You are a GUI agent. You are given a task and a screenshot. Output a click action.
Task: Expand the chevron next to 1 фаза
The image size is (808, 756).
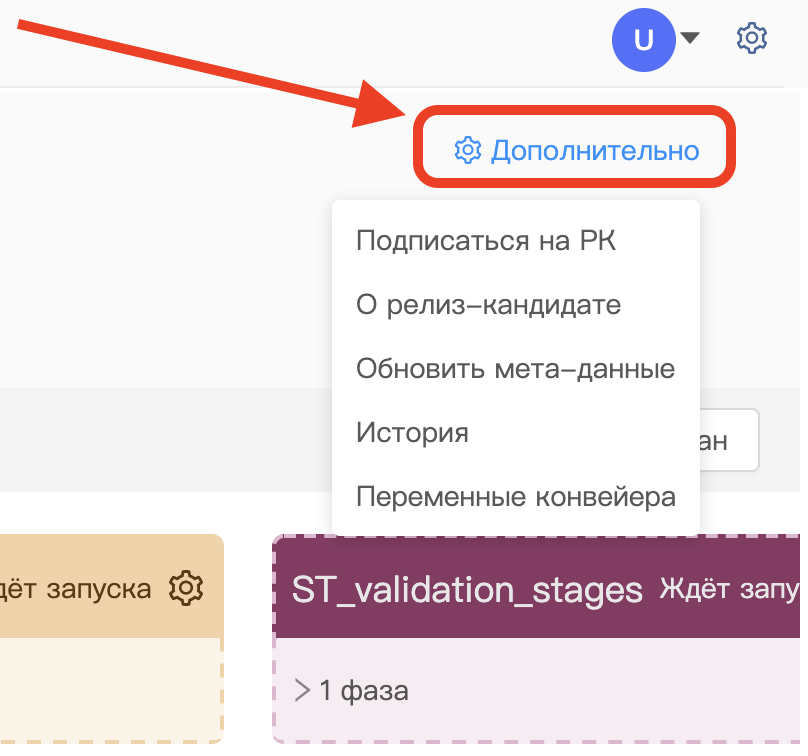302,690
